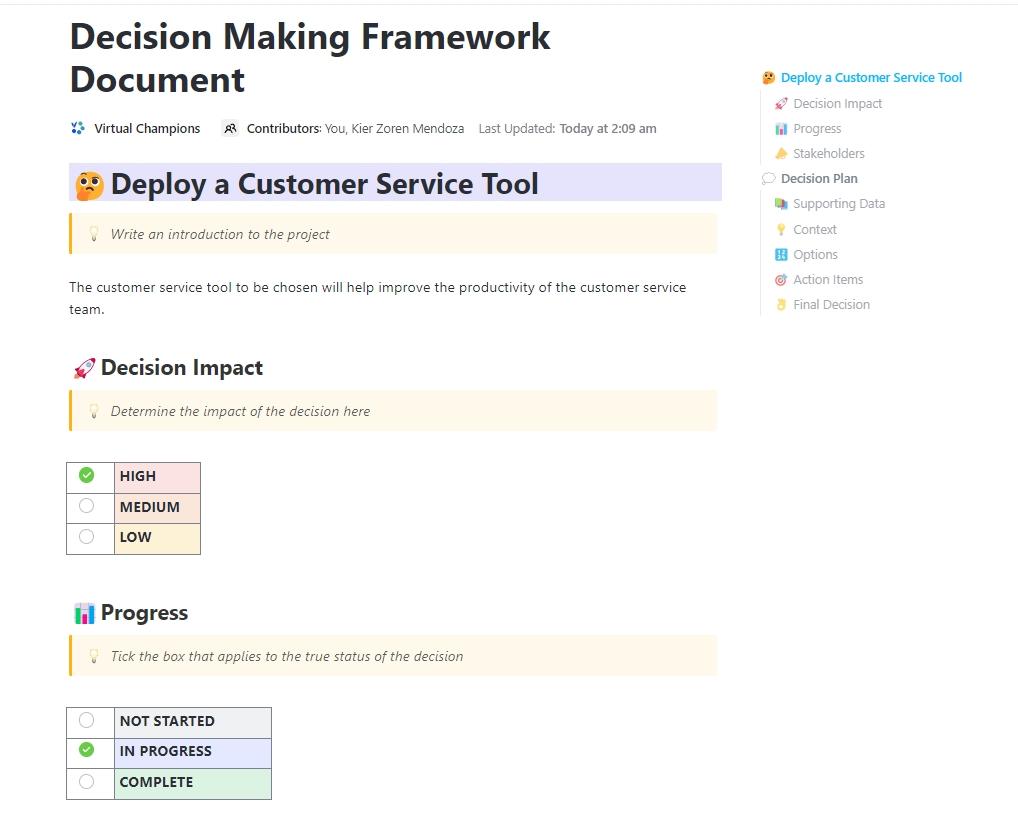The height and width of the screenshot is (832, 1018).
Task: Click the Supporting Data chart icon in outline
Action: tap(780, 203)
